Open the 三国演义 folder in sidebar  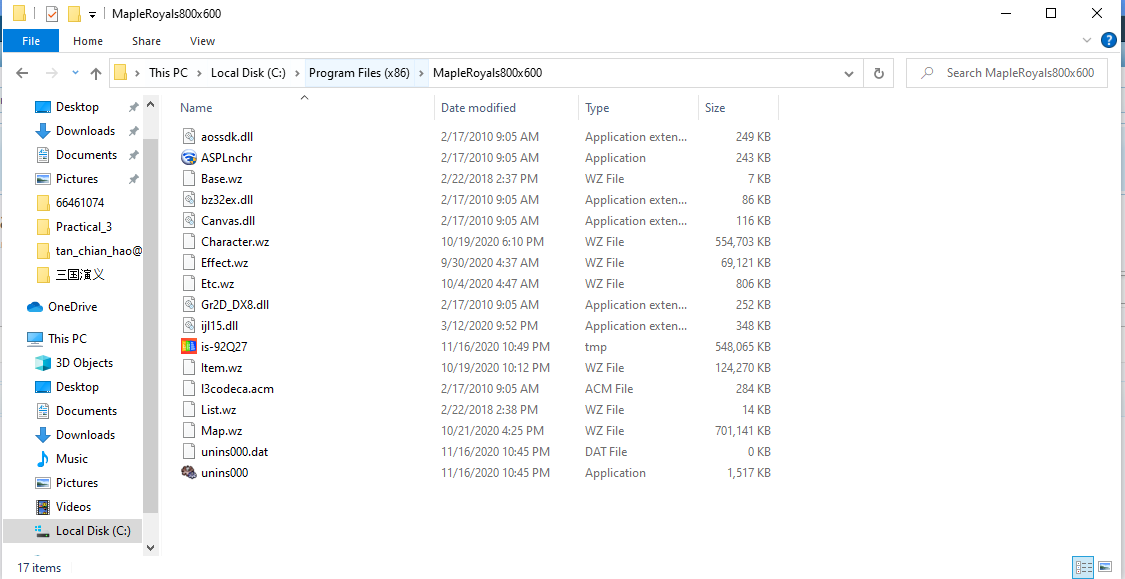coord(80,276)
